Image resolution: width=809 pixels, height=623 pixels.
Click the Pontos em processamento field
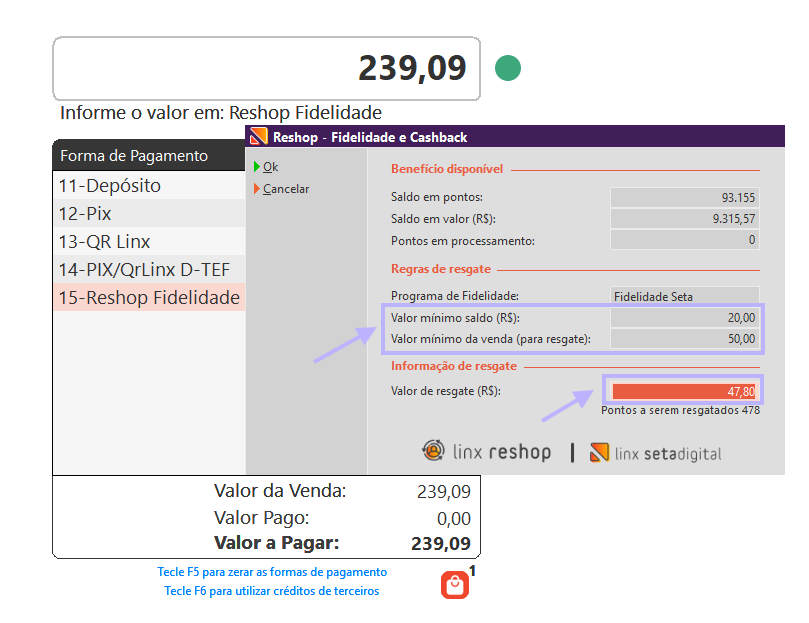(685, 239)
